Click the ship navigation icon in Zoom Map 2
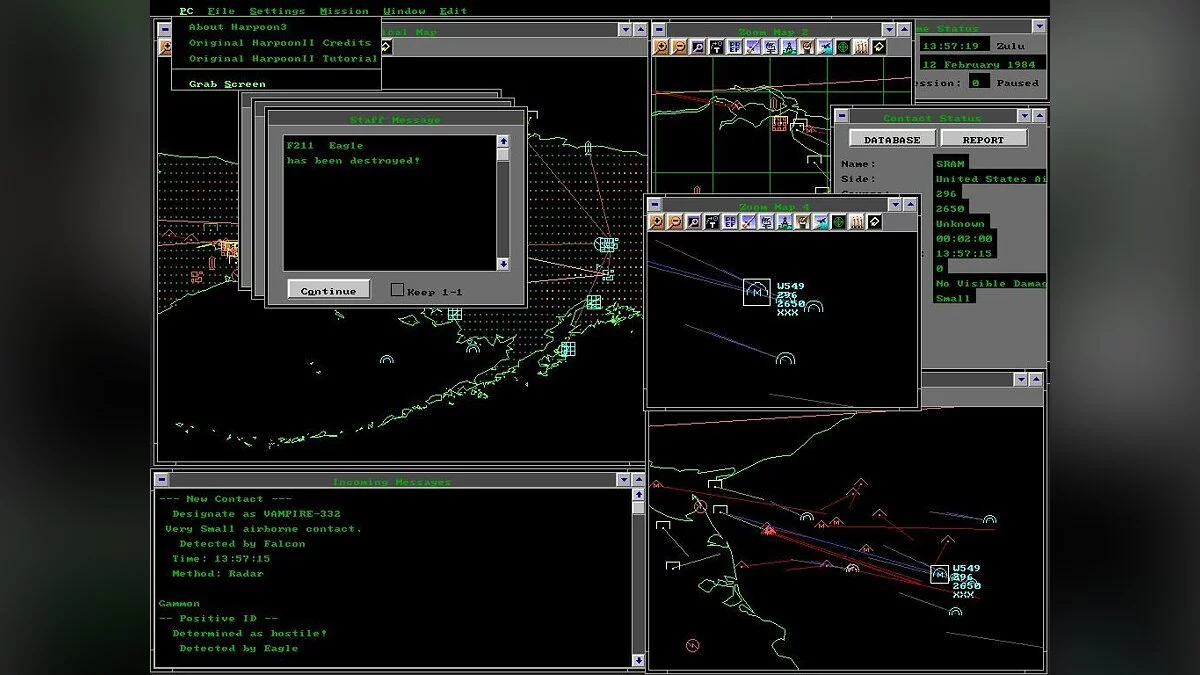The image size is (1200, 675). [790, 47]
